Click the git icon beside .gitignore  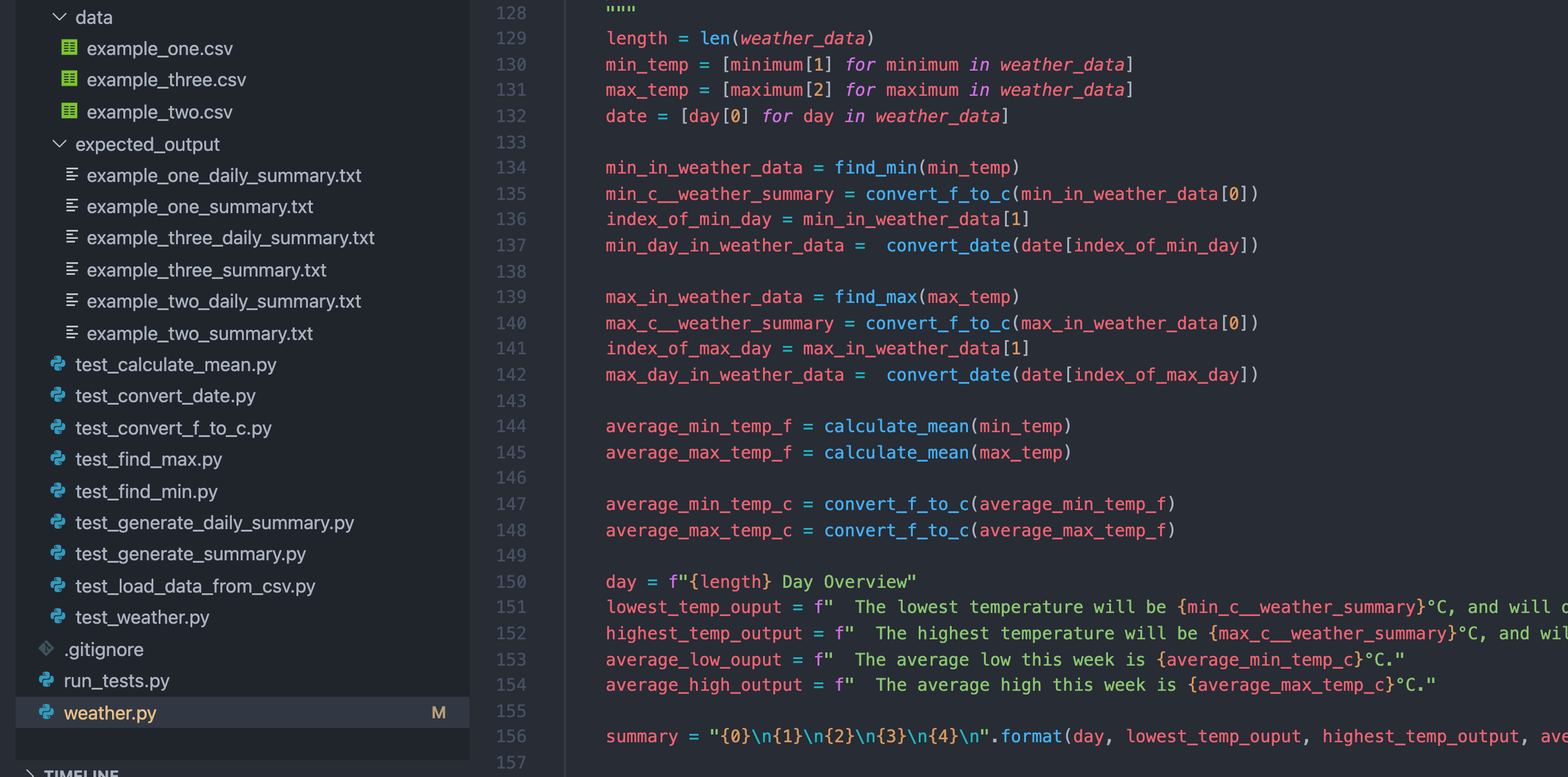[46, 649]
